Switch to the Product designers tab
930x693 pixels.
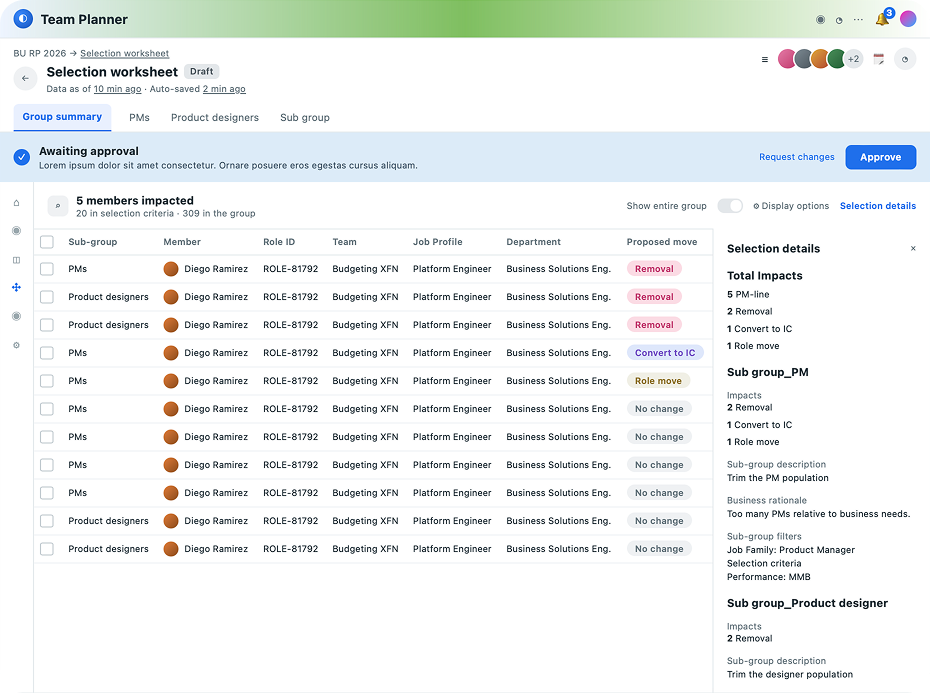(x=215, y=117)
